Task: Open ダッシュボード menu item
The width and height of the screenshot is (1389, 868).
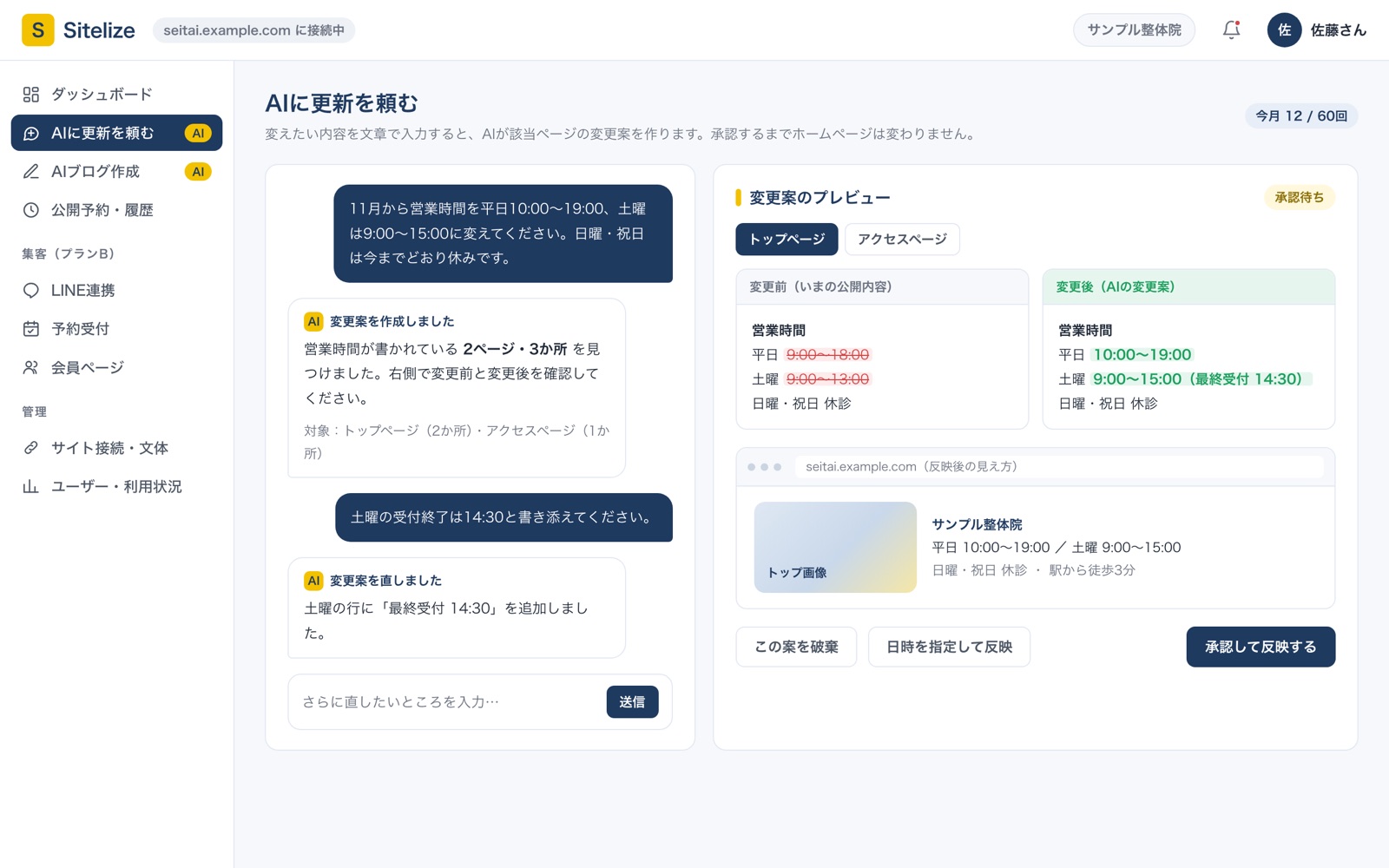Action: (116, 95)
